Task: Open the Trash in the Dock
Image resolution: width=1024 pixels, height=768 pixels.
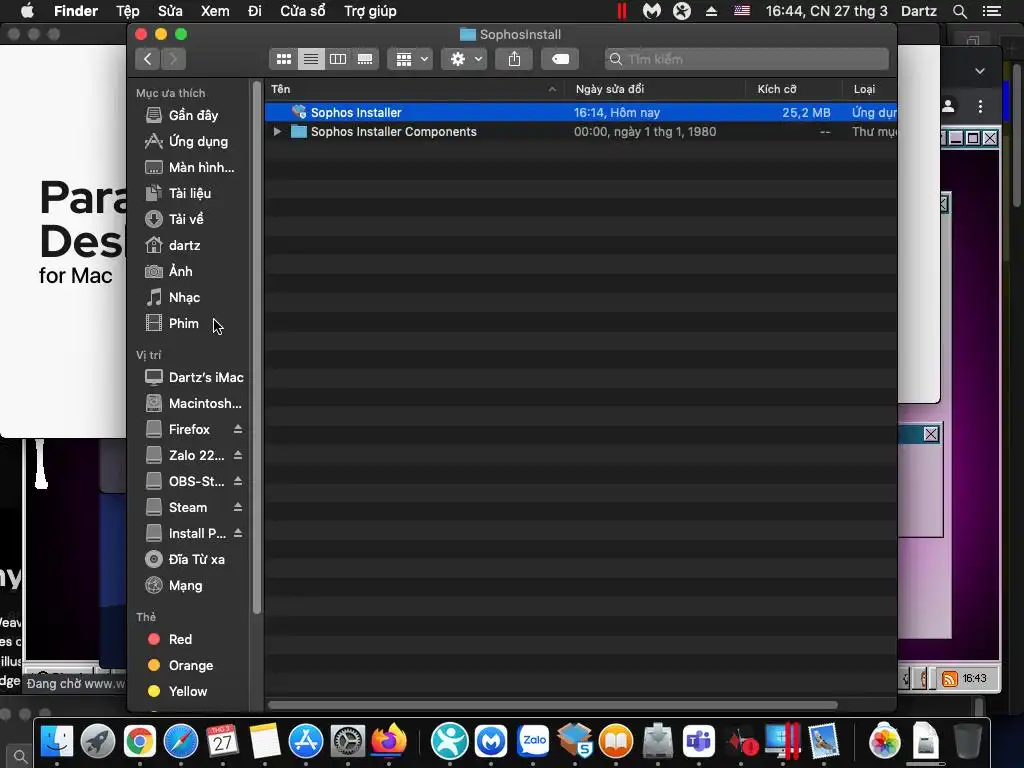Action: pos(967,742)
